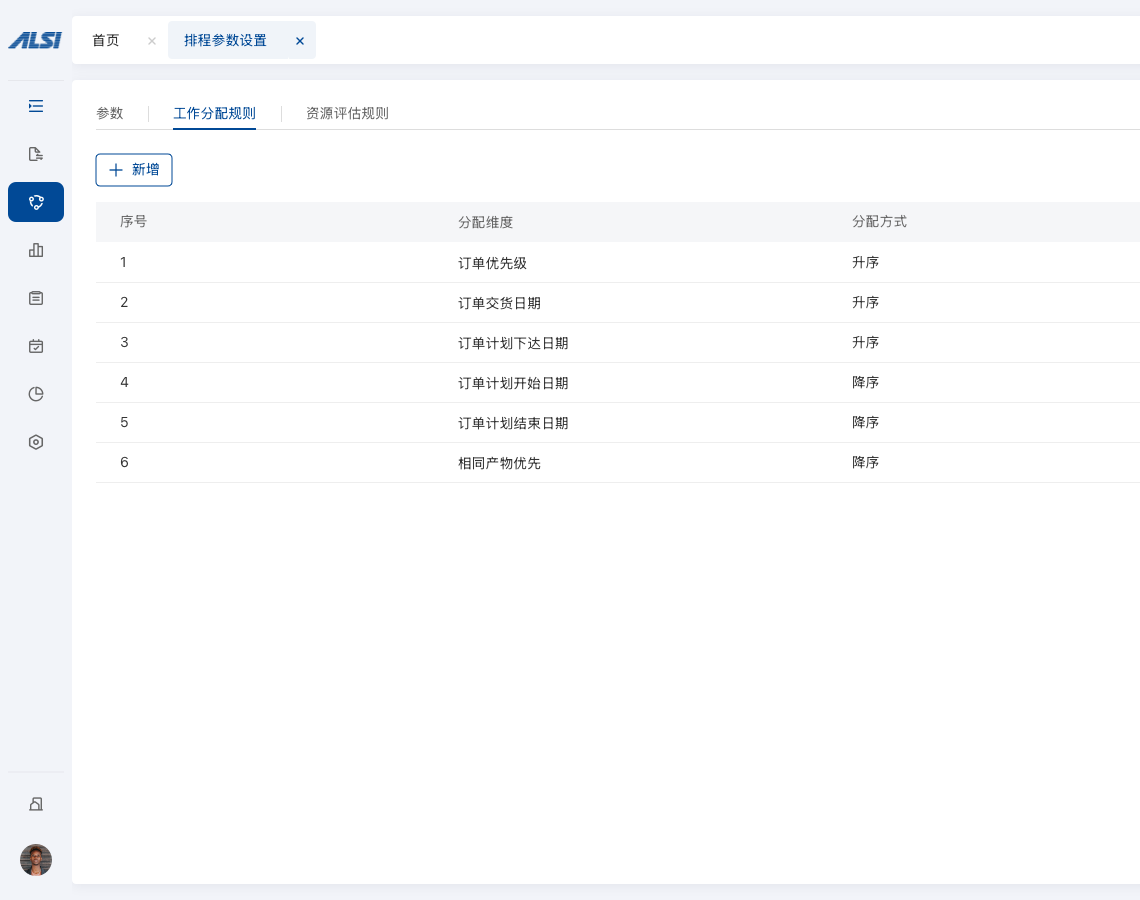Close the 首页 tab
Viewport: 1140px width, 900px height.
152,41
